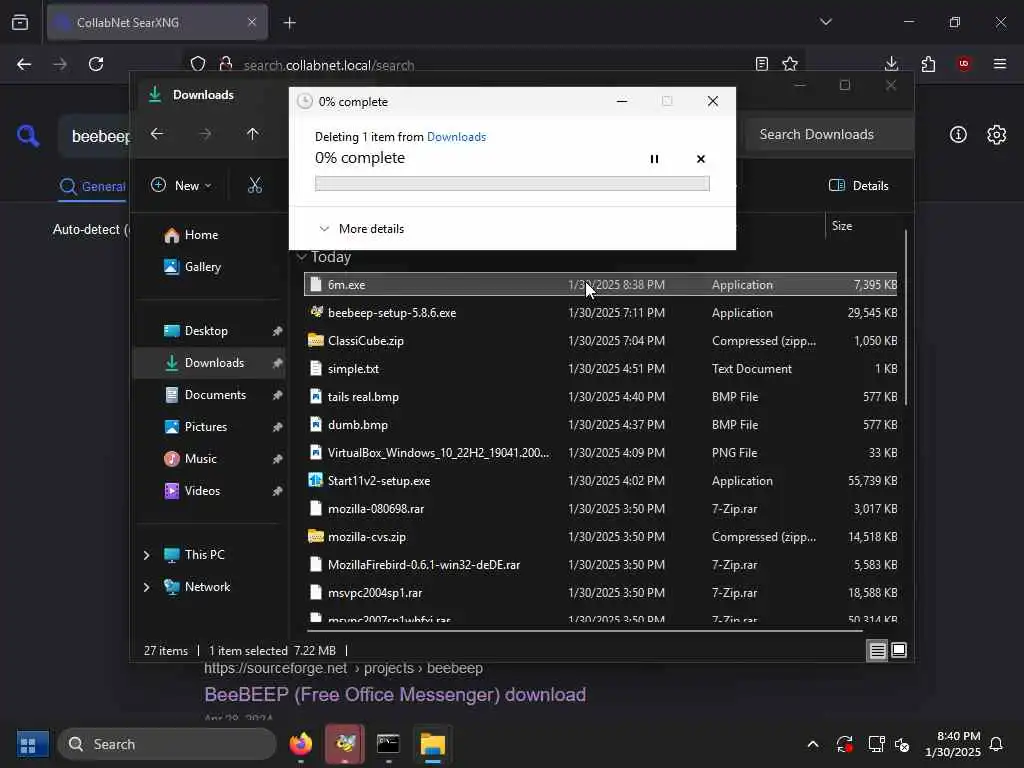Screen dimensions: 1024x768
Task: Select mozilla-080698.rar
Action: point(600,509)
